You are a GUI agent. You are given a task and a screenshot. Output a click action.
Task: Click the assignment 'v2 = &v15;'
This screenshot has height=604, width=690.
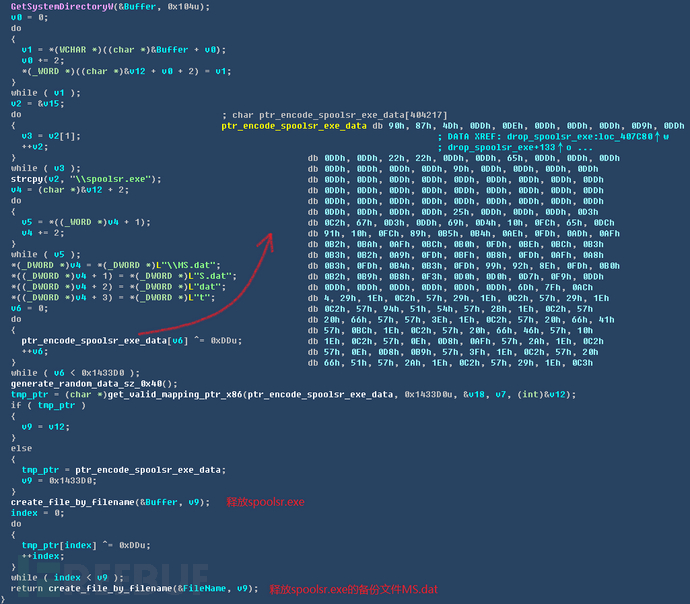point(37,104)
